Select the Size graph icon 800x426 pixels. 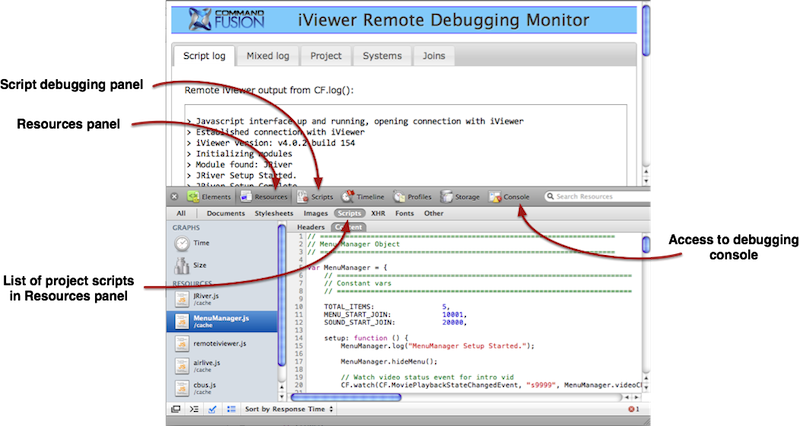(182, 265)
